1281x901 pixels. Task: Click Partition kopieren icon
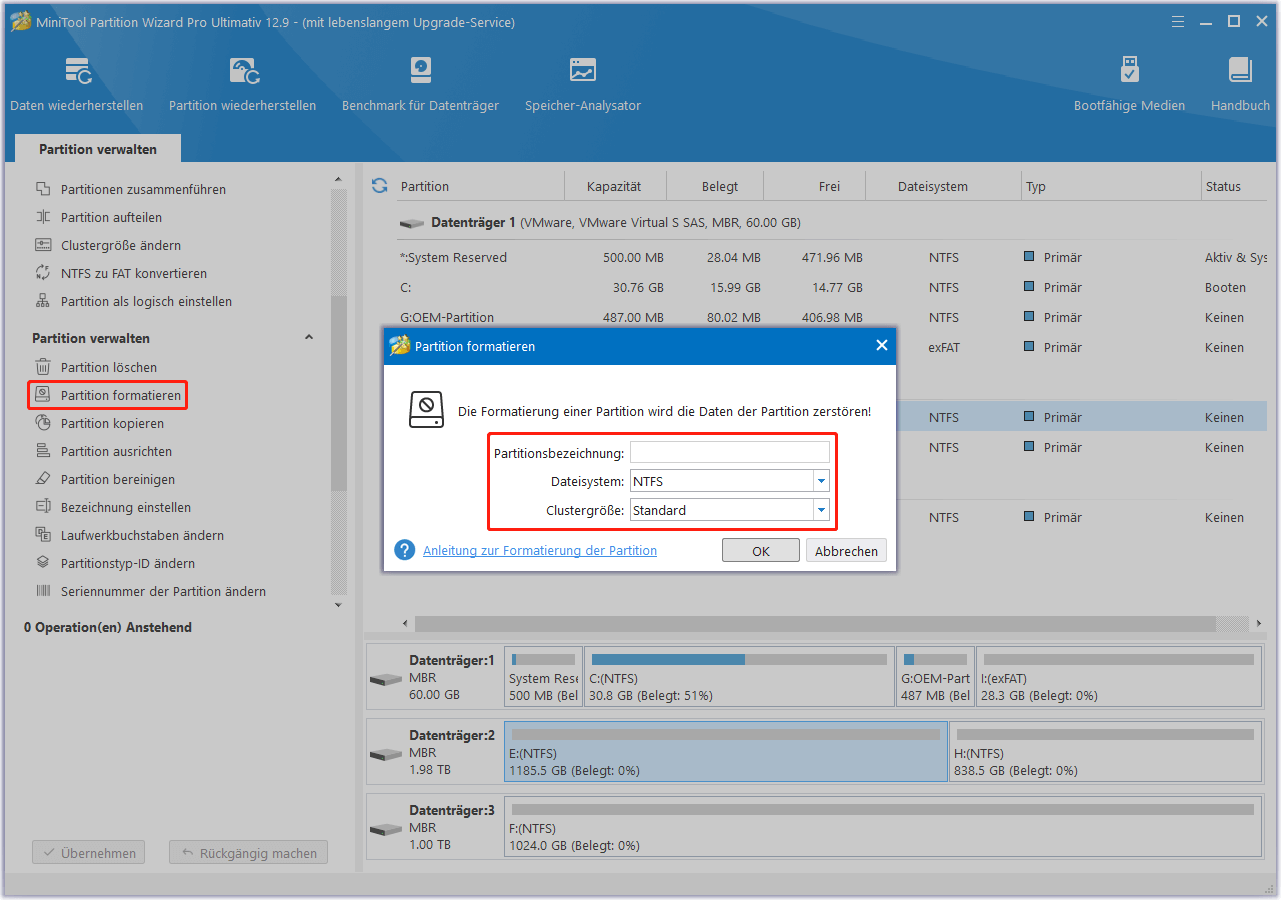[43, 423]
